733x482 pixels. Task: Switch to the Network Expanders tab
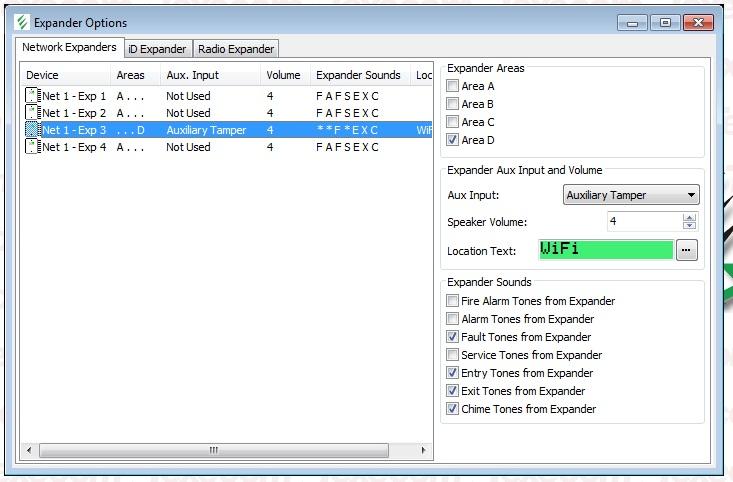tap(69, 47)
